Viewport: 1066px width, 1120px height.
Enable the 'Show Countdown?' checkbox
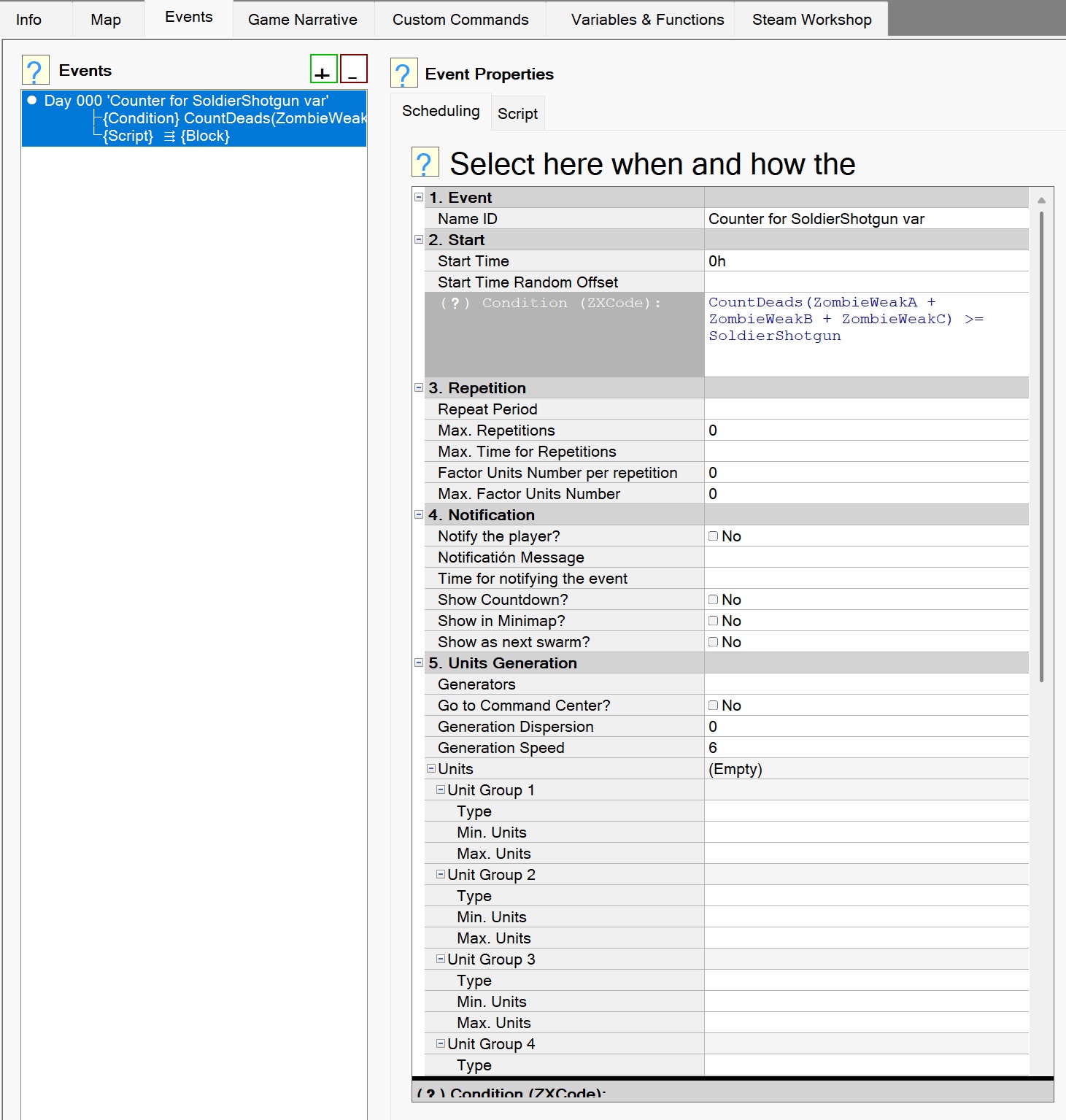tap(714, 600)
